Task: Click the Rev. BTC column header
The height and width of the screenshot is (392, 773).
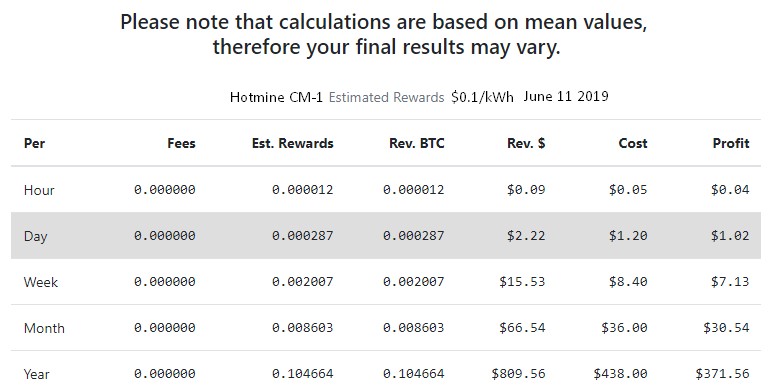Action: click(x=417, y=143)
